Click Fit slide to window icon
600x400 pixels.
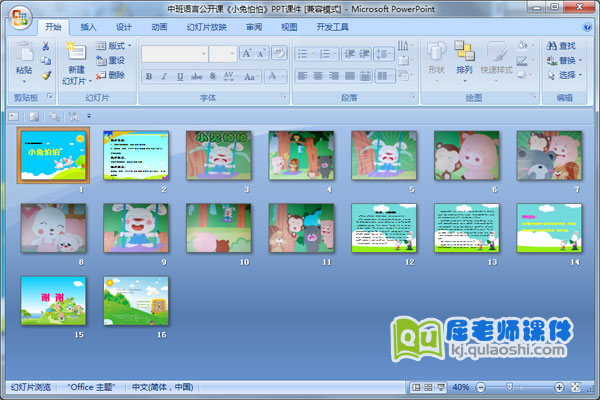click(x=576, y=387)
